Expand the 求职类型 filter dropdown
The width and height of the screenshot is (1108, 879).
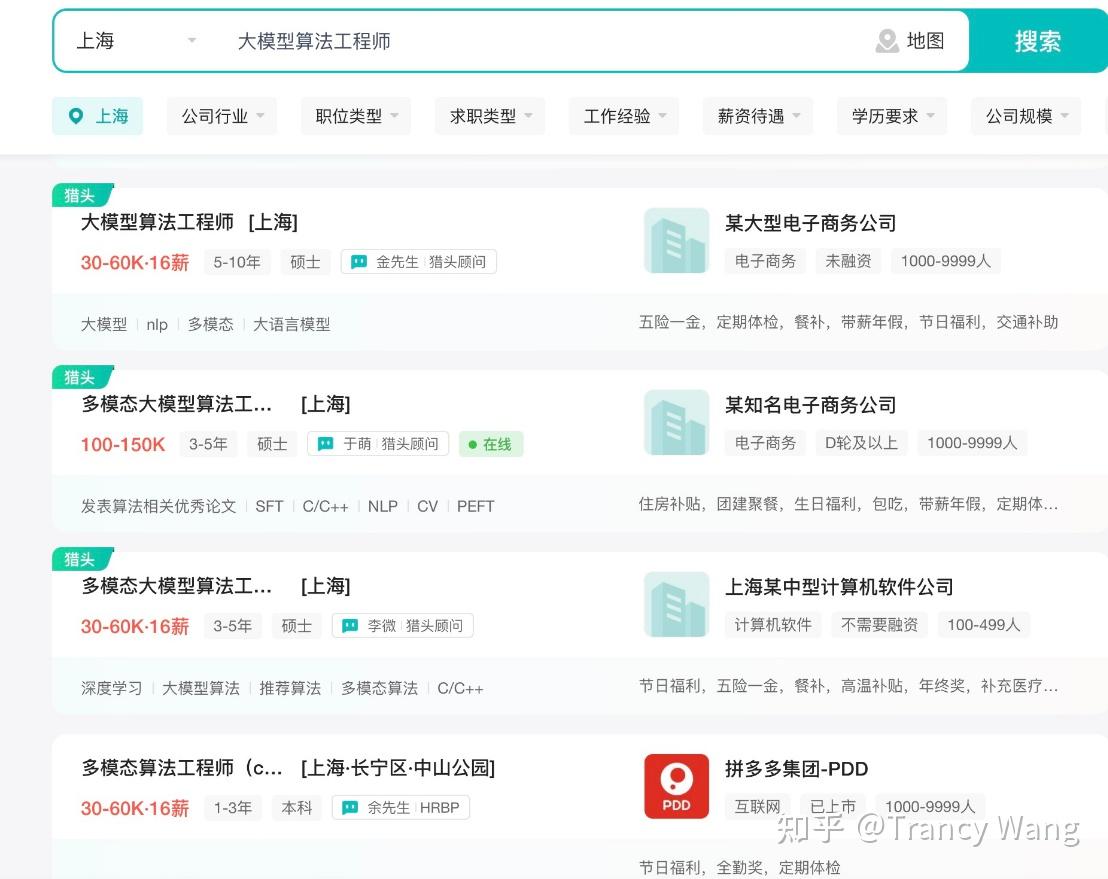tap(490, 116)
